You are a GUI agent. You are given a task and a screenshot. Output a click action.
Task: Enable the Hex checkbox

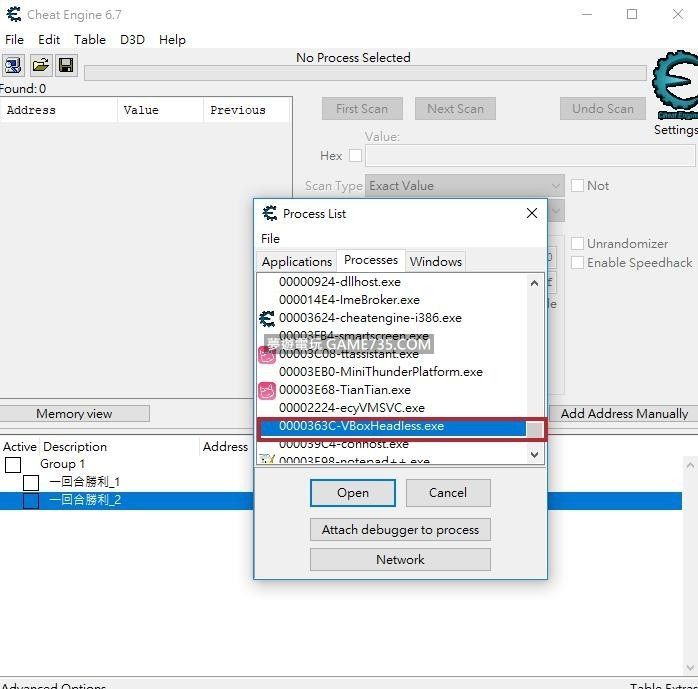coord(355,156)
